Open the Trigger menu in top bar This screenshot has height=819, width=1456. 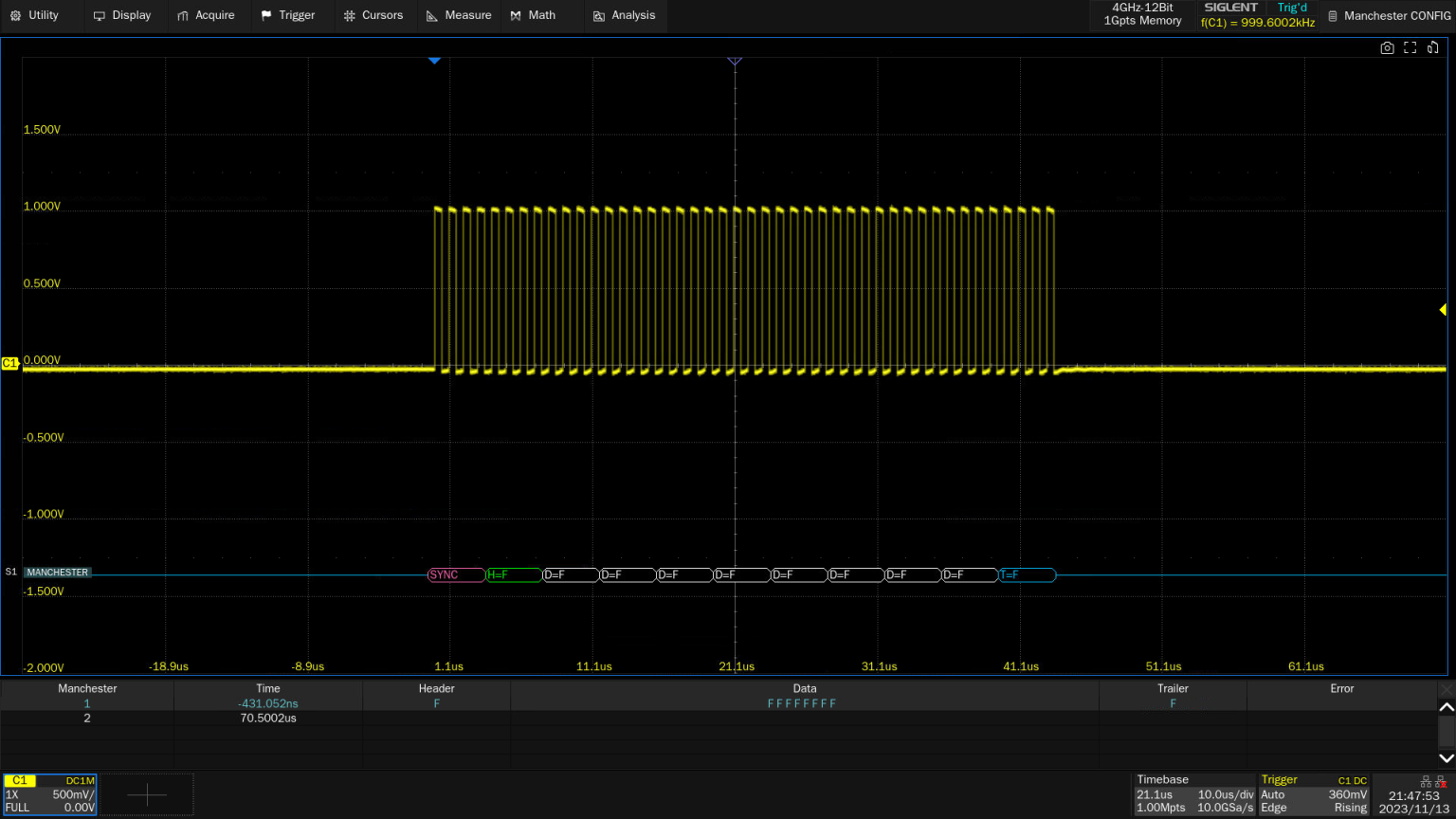point(287,15)
